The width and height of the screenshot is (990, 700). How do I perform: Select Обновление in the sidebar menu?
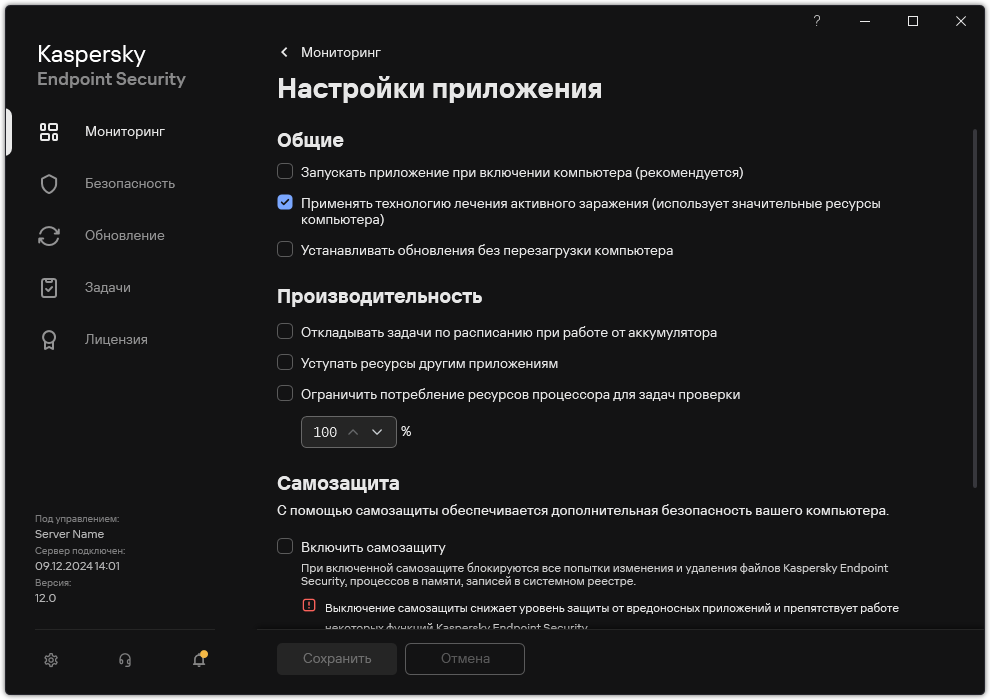(x=124, y=235)
